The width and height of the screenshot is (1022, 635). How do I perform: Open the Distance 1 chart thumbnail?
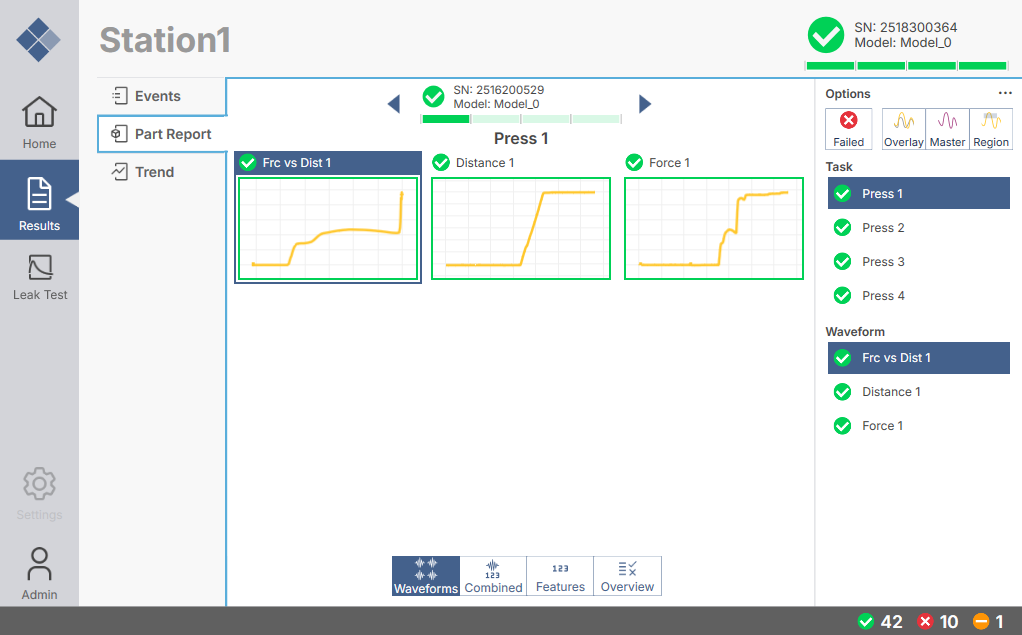(521, 229)
